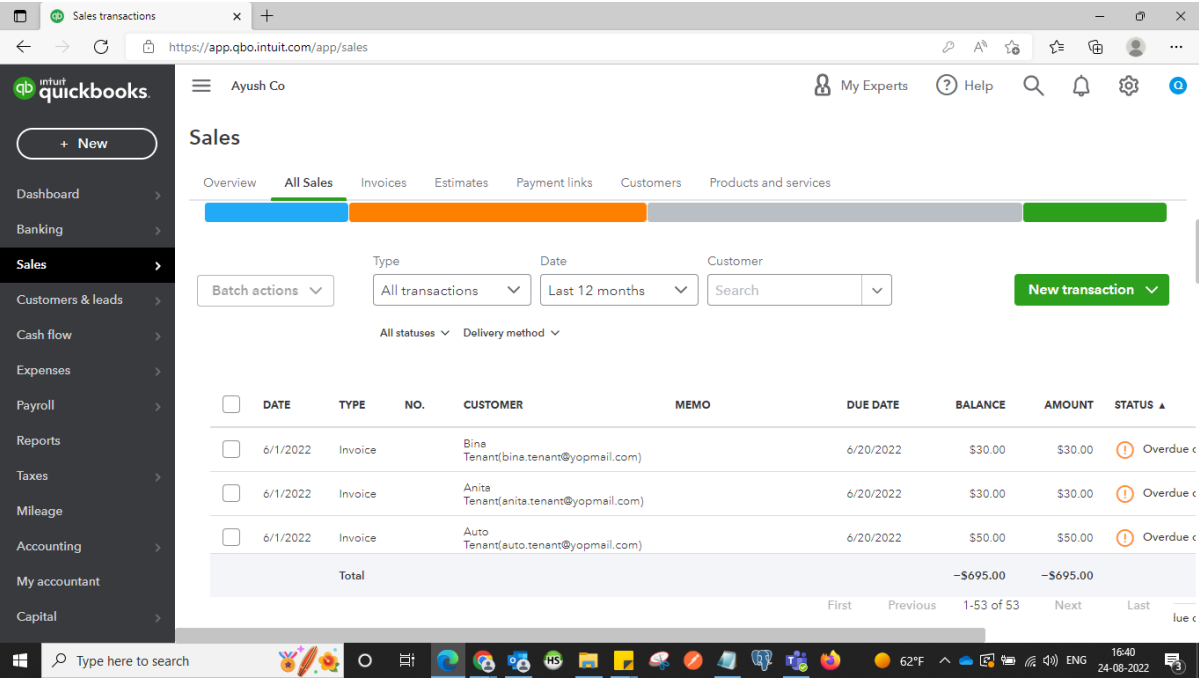This screenshot has height=679, width=1199.
Task: Open the Customers tab
Action: coord(650,183)
